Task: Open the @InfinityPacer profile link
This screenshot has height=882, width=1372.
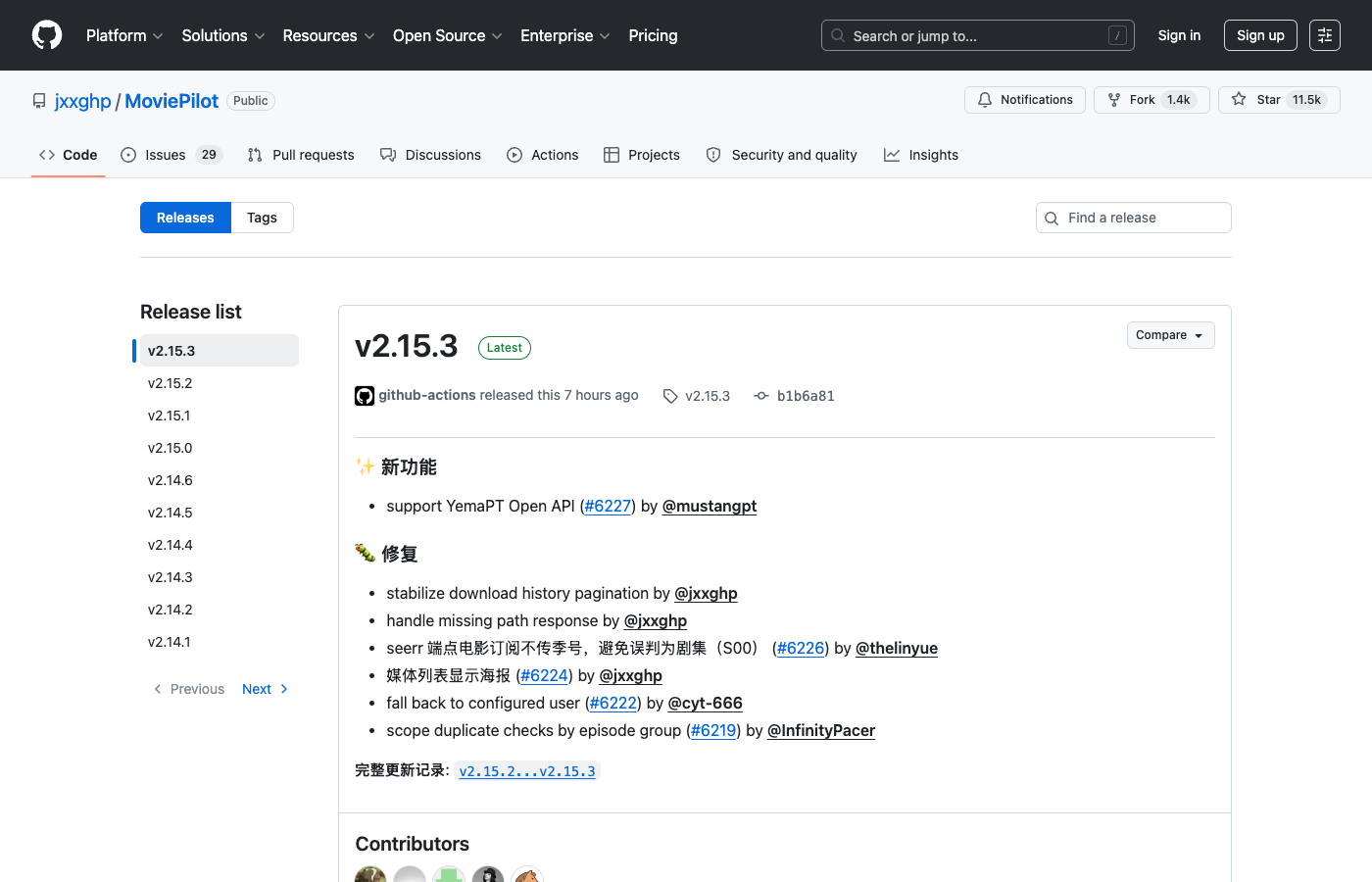Action: click(821, 730)
